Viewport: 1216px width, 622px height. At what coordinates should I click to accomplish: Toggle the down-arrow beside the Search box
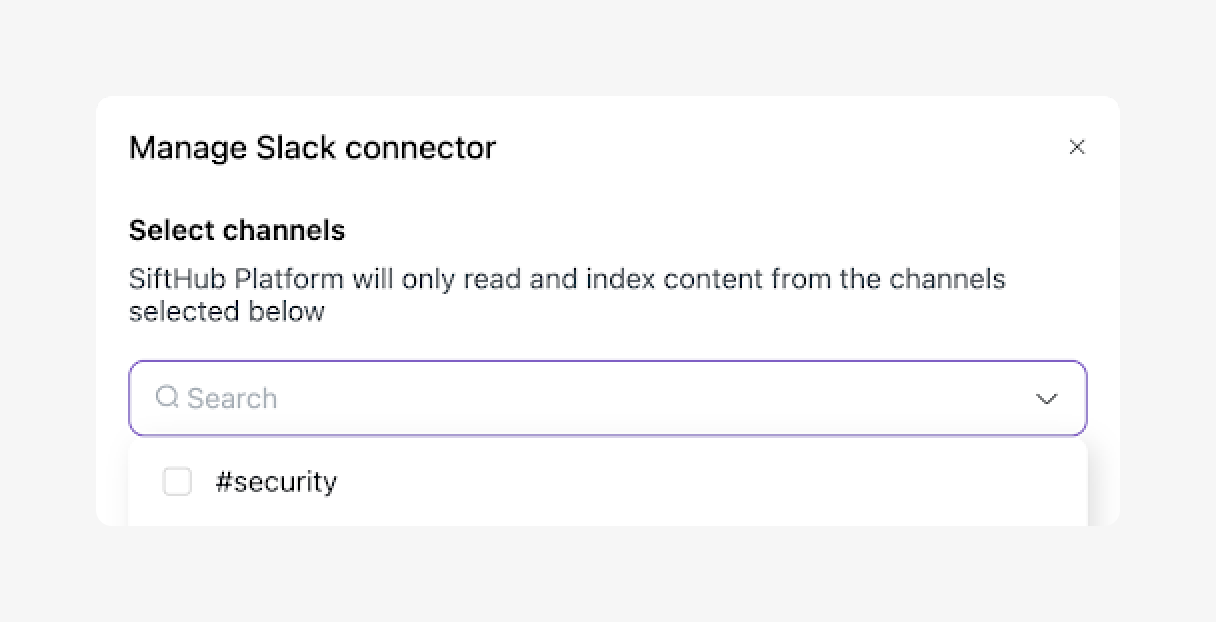(1046, 399)
